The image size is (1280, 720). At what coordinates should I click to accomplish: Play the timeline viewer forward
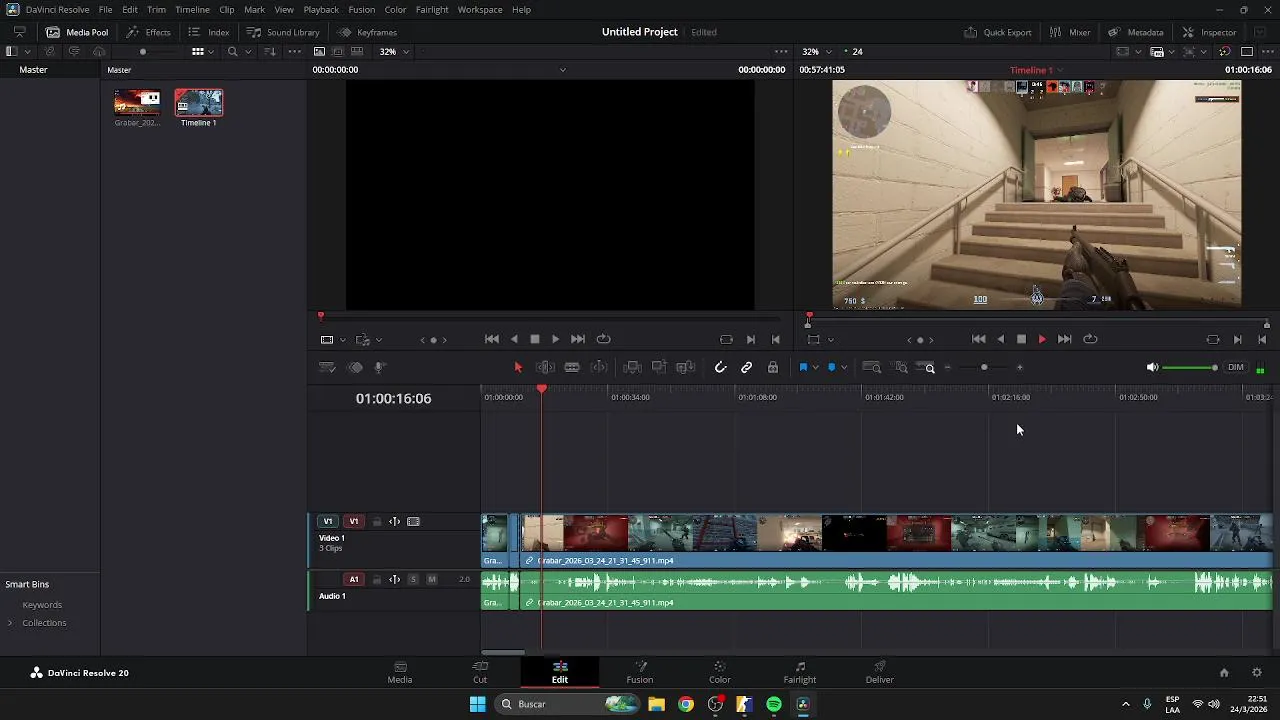click(x=1042, y=340)
